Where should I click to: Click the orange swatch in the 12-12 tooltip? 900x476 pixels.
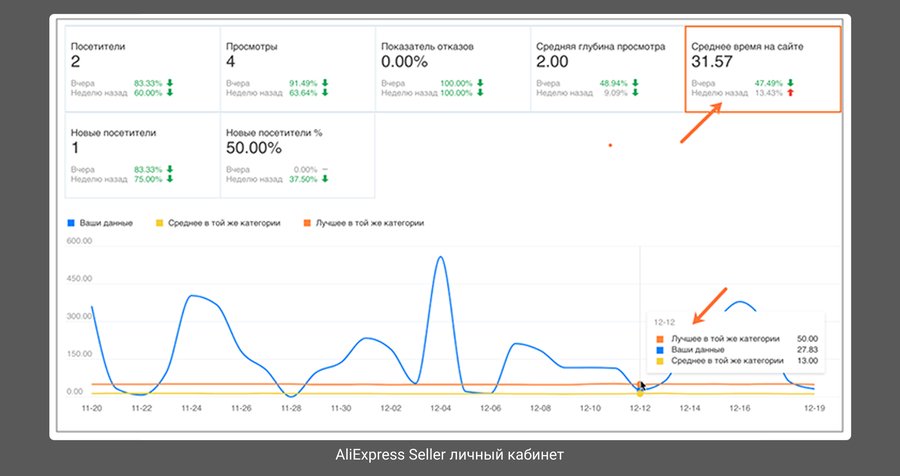tap(660, 339)
